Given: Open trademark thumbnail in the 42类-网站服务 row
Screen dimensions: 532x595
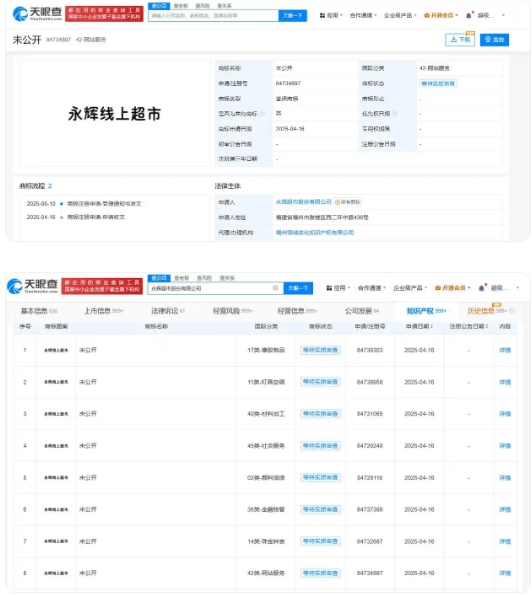Looking at the screenshot, I should 56,573.
